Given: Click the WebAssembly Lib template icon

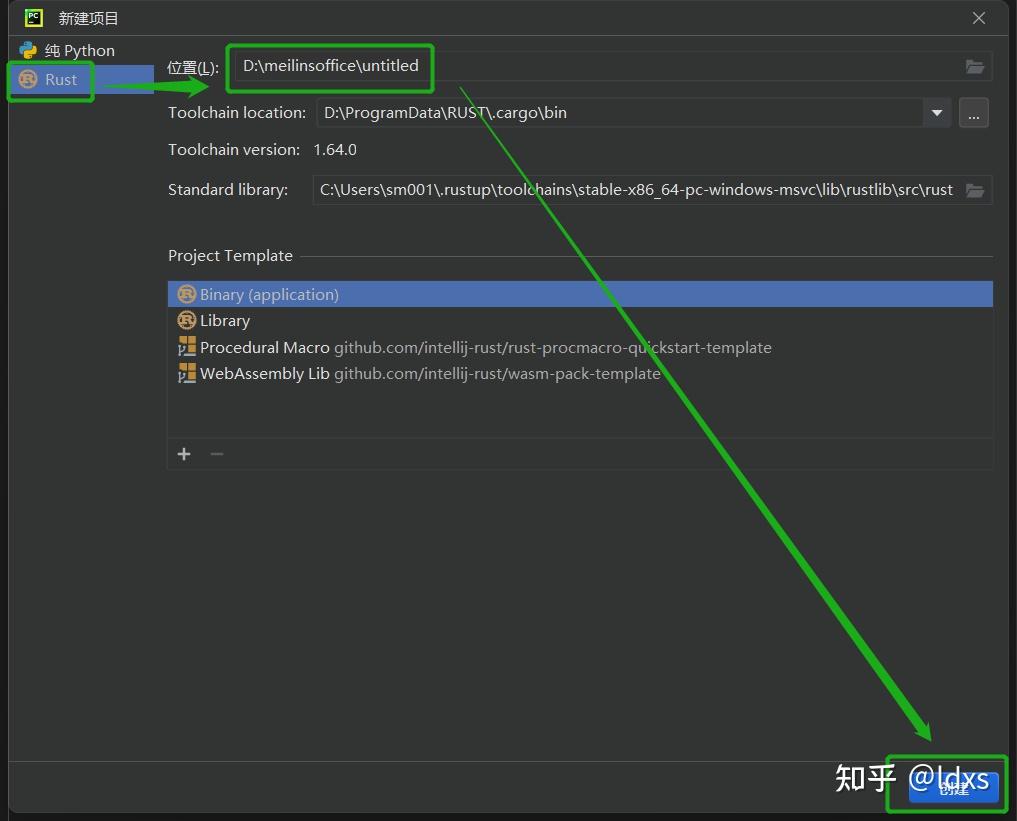Looking at the screenshot, I should pyautogui.click(x=186, y=374).
